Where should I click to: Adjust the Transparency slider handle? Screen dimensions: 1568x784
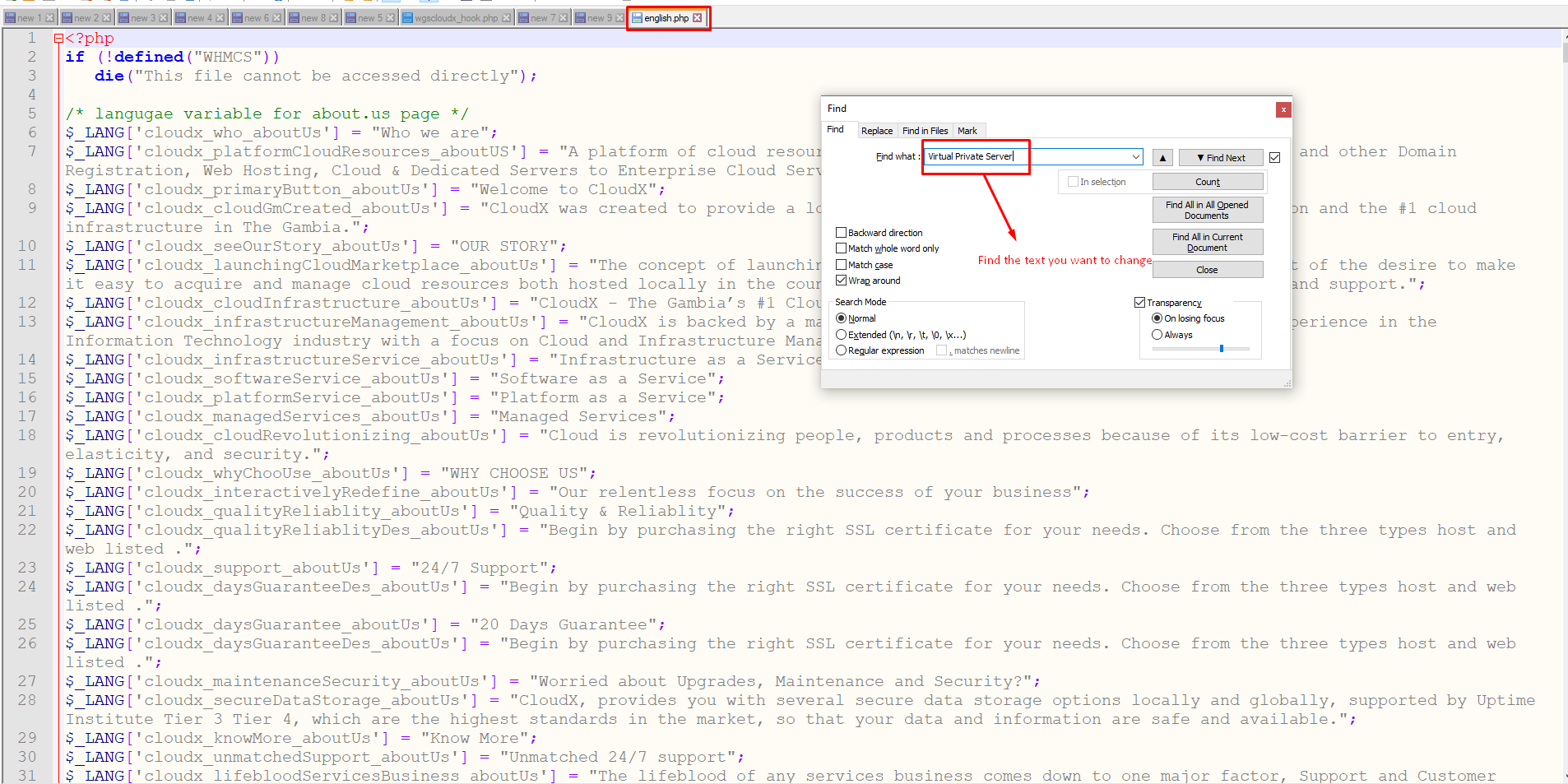click(1222, 349)
